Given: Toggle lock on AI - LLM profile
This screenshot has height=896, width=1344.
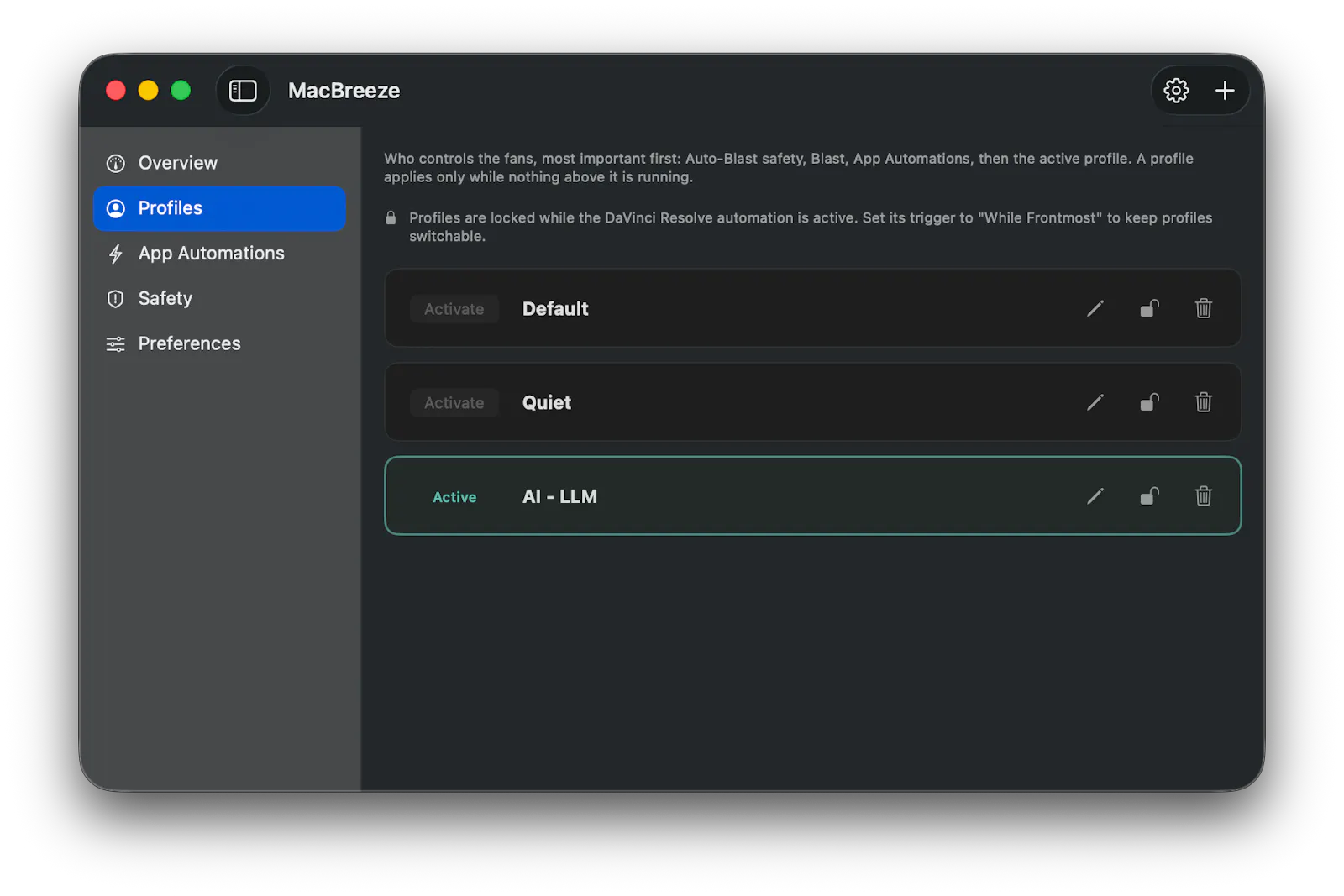Looking at the screenshot, I should (x=1149, y=497).
